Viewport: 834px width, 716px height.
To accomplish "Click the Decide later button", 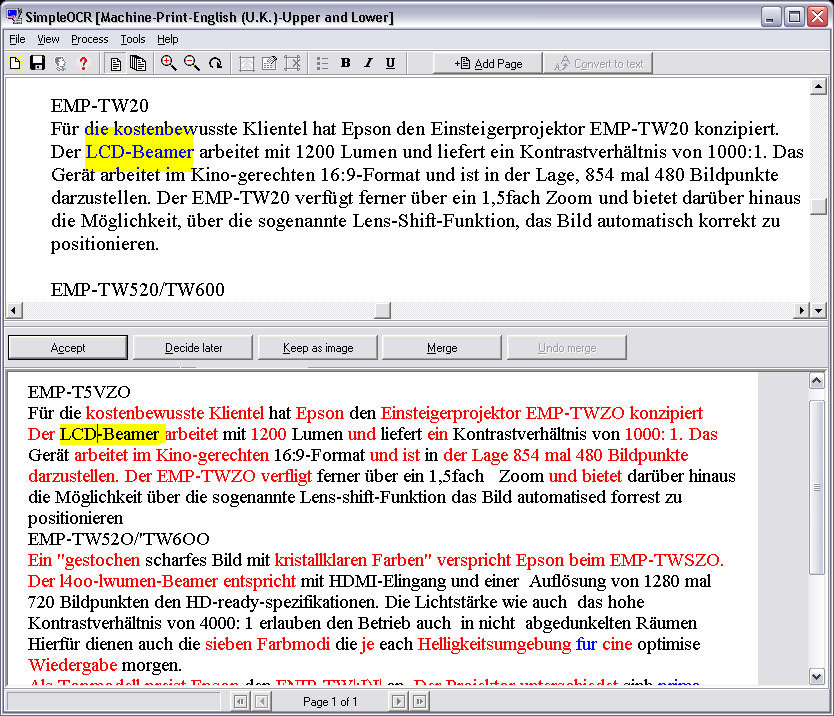I will coord(193,347).
